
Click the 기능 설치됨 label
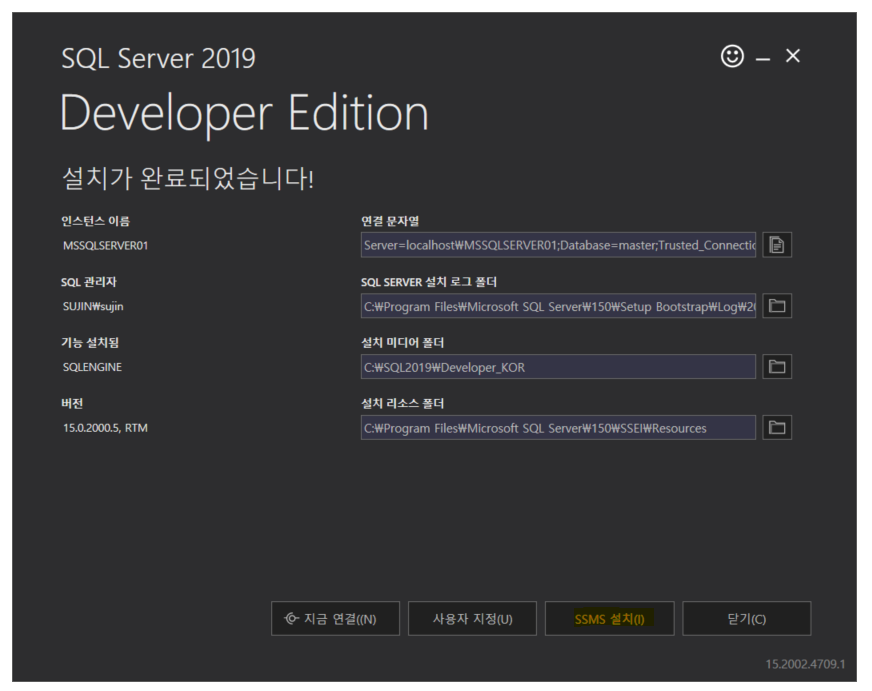(x=90, y=342)
